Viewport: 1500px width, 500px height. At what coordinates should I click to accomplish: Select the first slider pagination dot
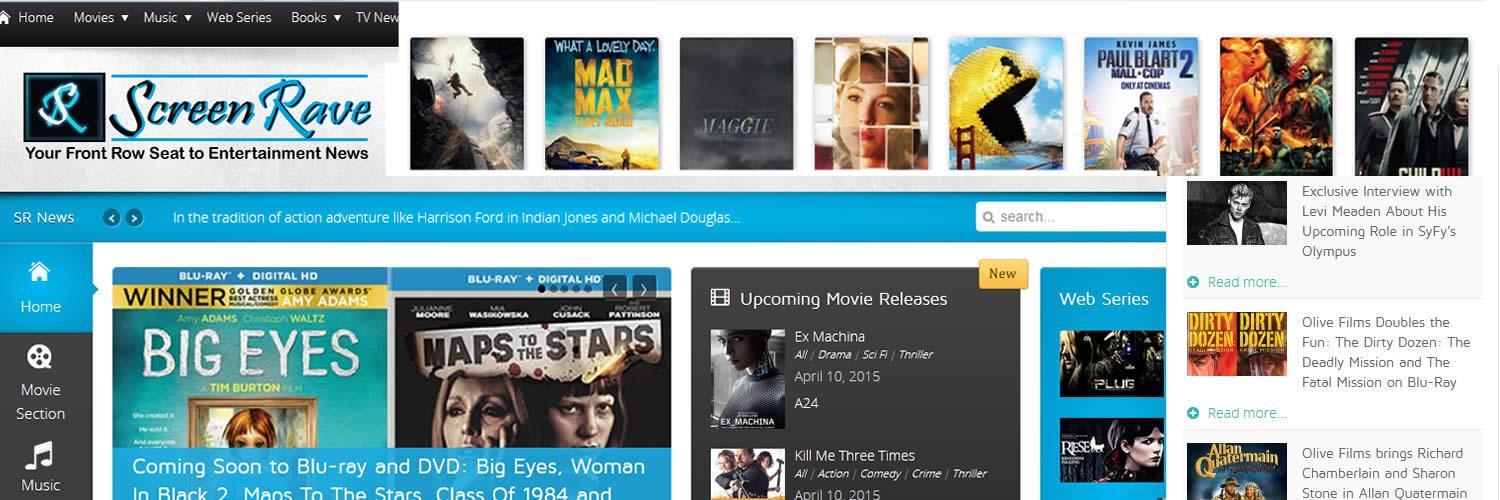542,289
